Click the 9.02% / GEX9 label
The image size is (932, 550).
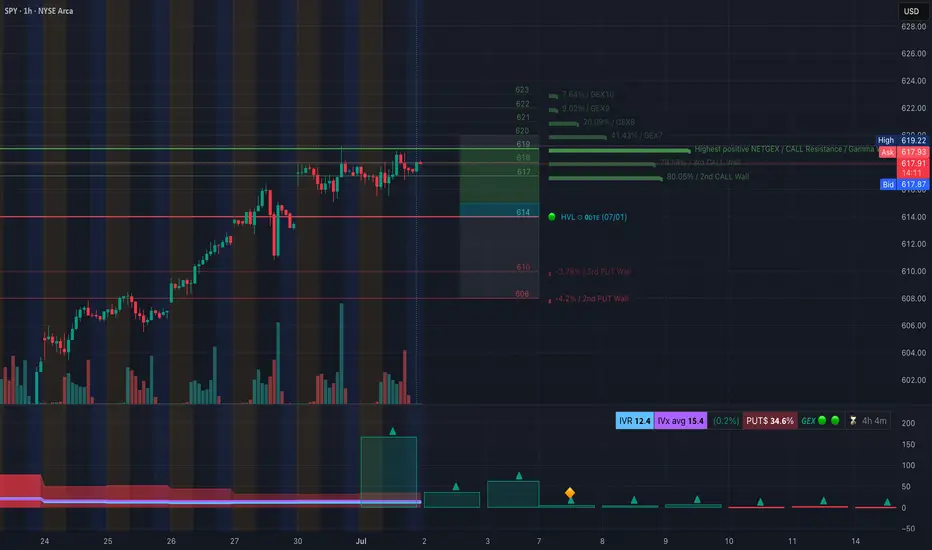point(585,108)
